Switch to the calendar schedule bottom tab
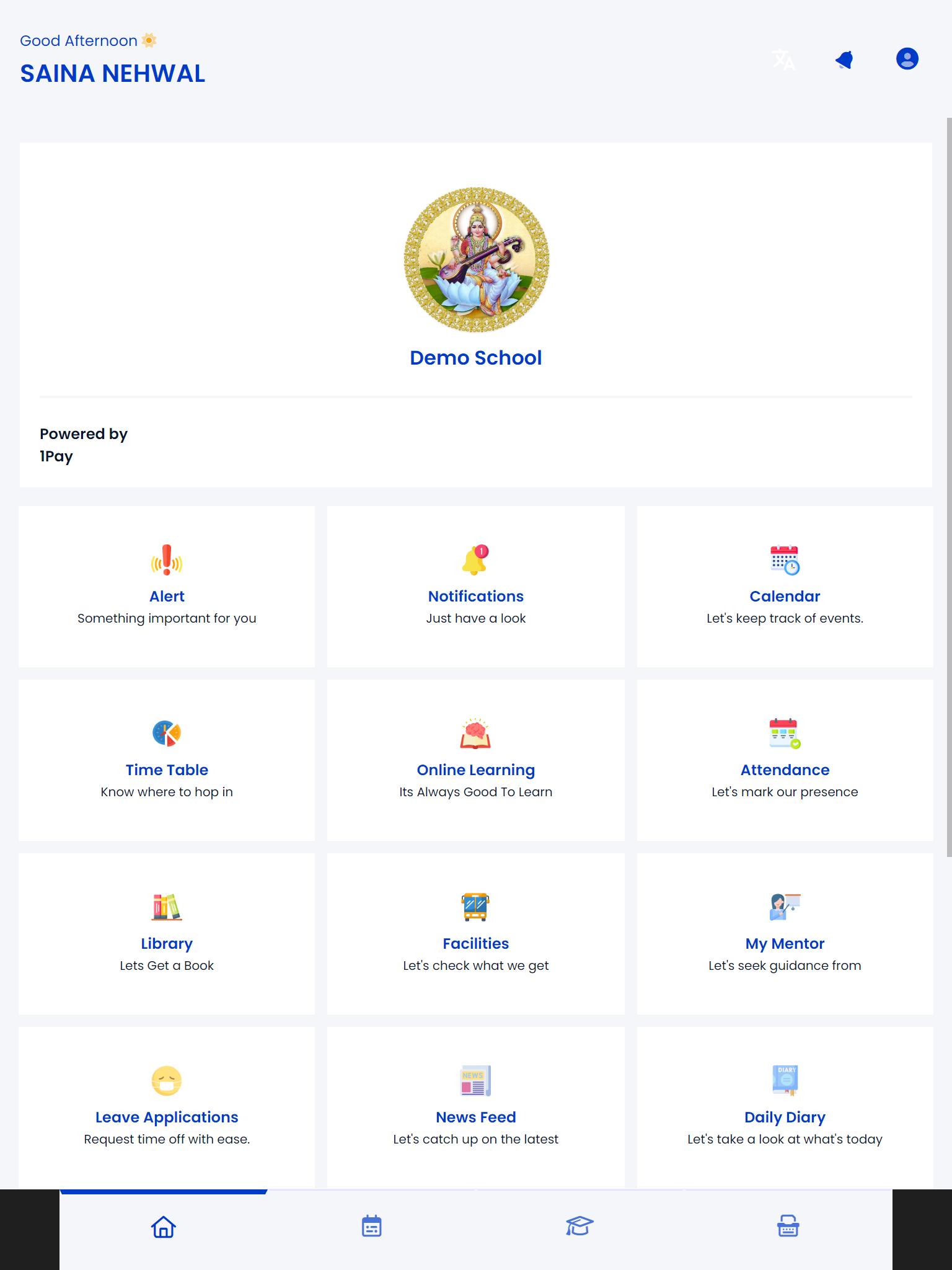Screen dimensions: 952x1270 [x=371, y=1227]
